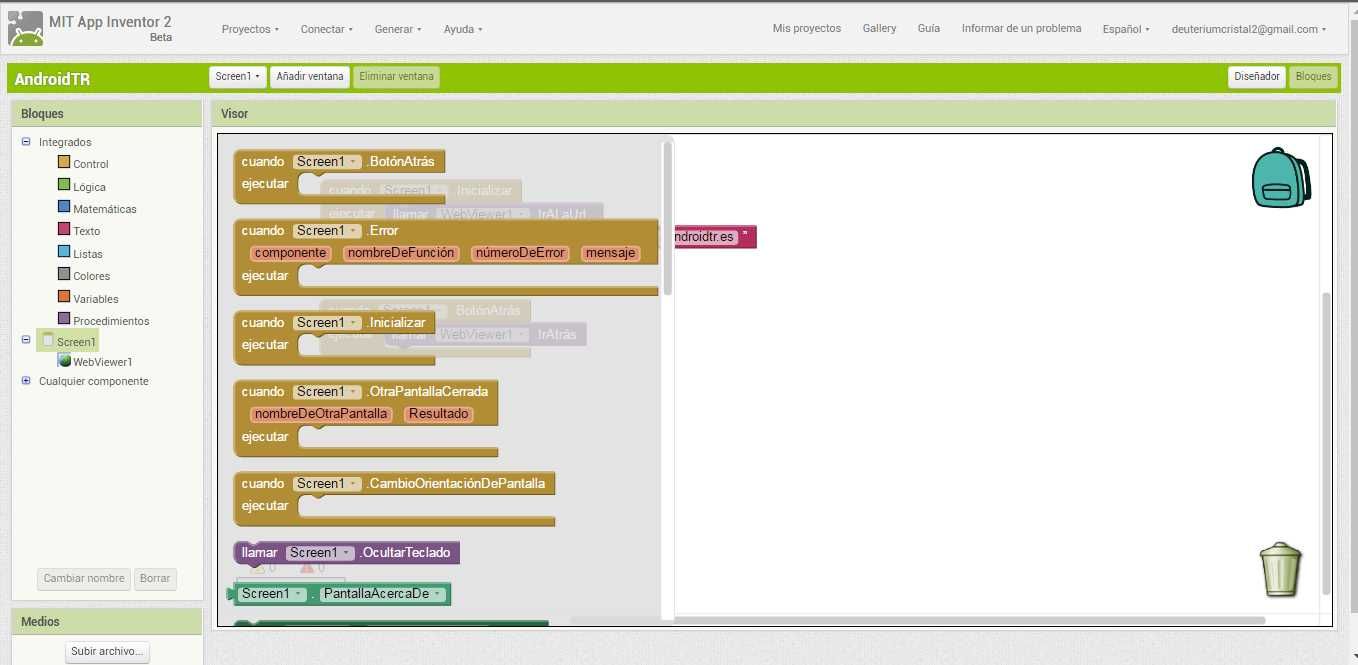The image size is (1358, 665).
Task: Click the trash can icon
Action: coord(1280,569)
